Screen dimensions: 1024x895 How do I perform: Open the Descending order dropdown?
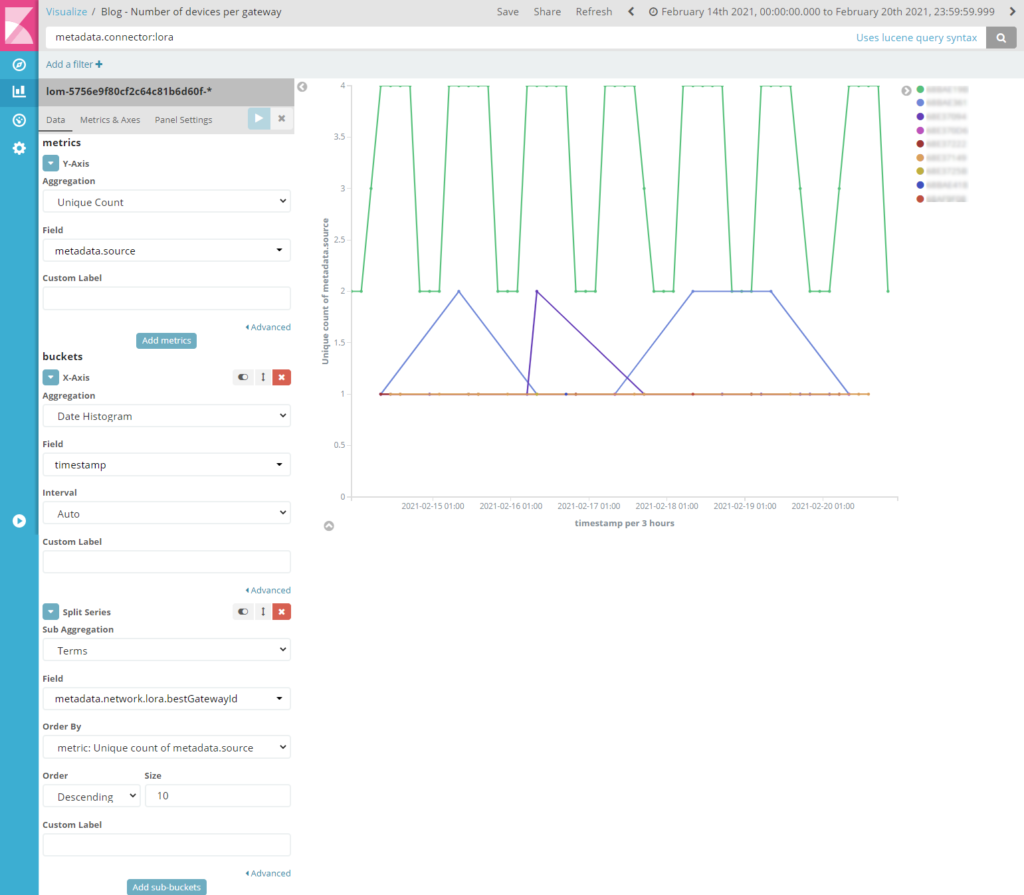(x=91, y=796)
